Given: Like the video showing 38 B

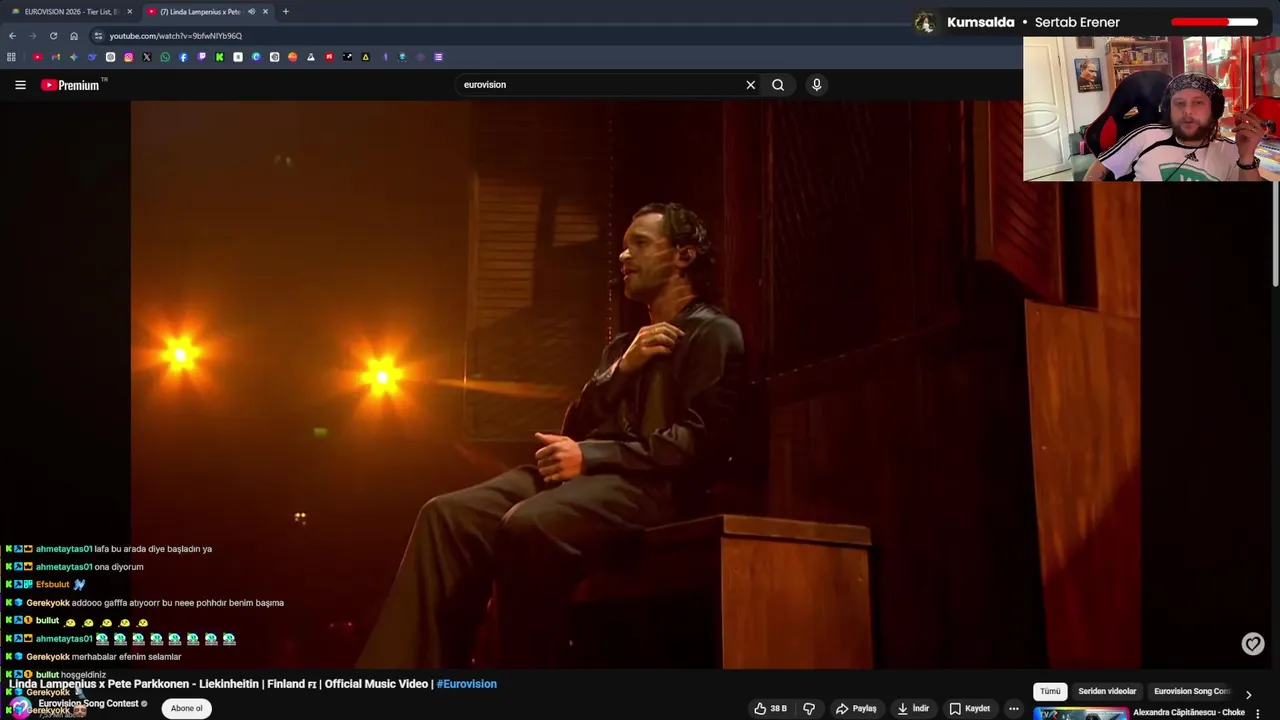Looking at the screenshot, I should tap(771, 708).
